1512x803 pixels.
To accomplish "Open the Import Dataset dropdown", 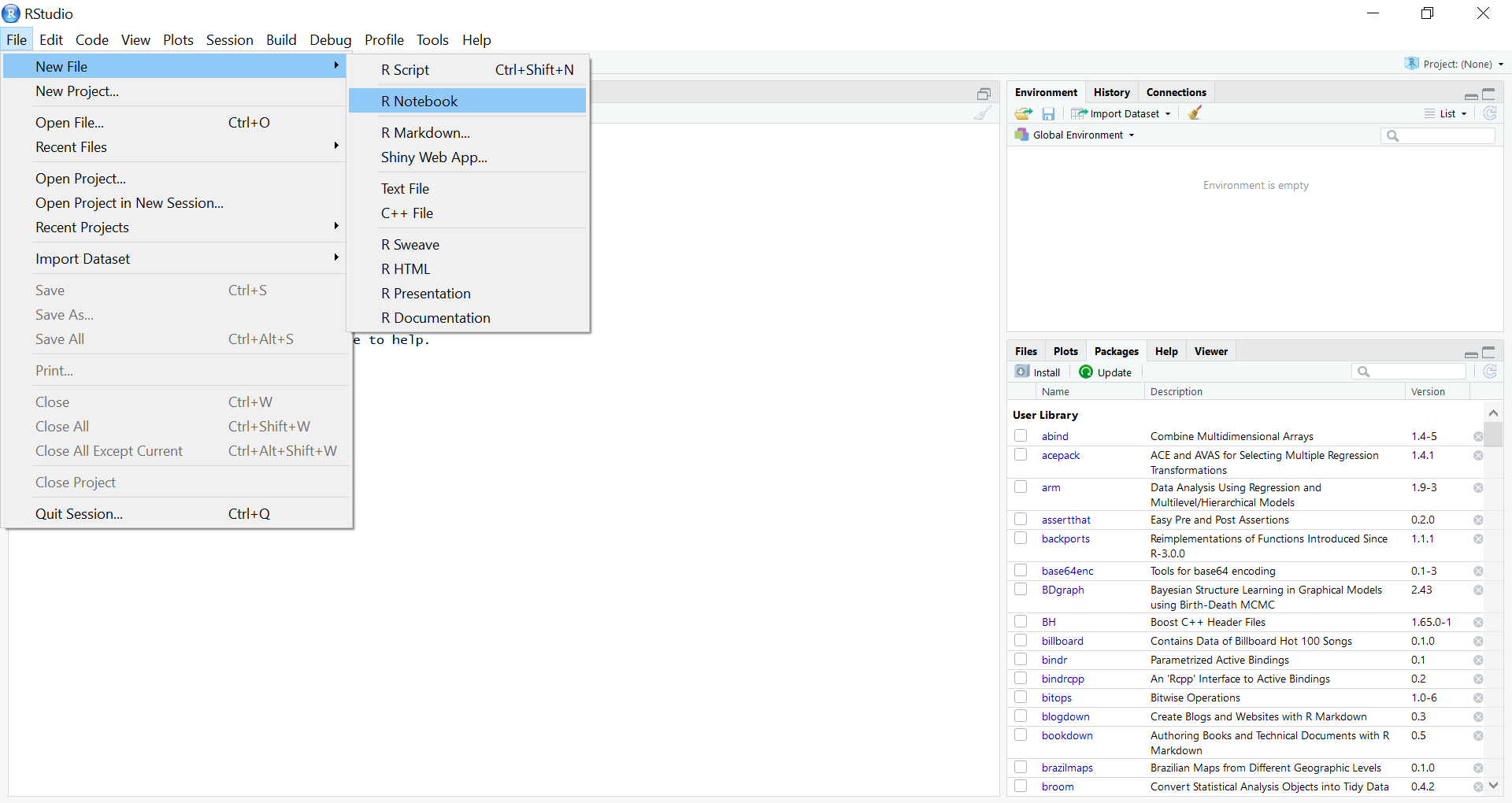I will pyautogui.click(x=1122, y=113).
